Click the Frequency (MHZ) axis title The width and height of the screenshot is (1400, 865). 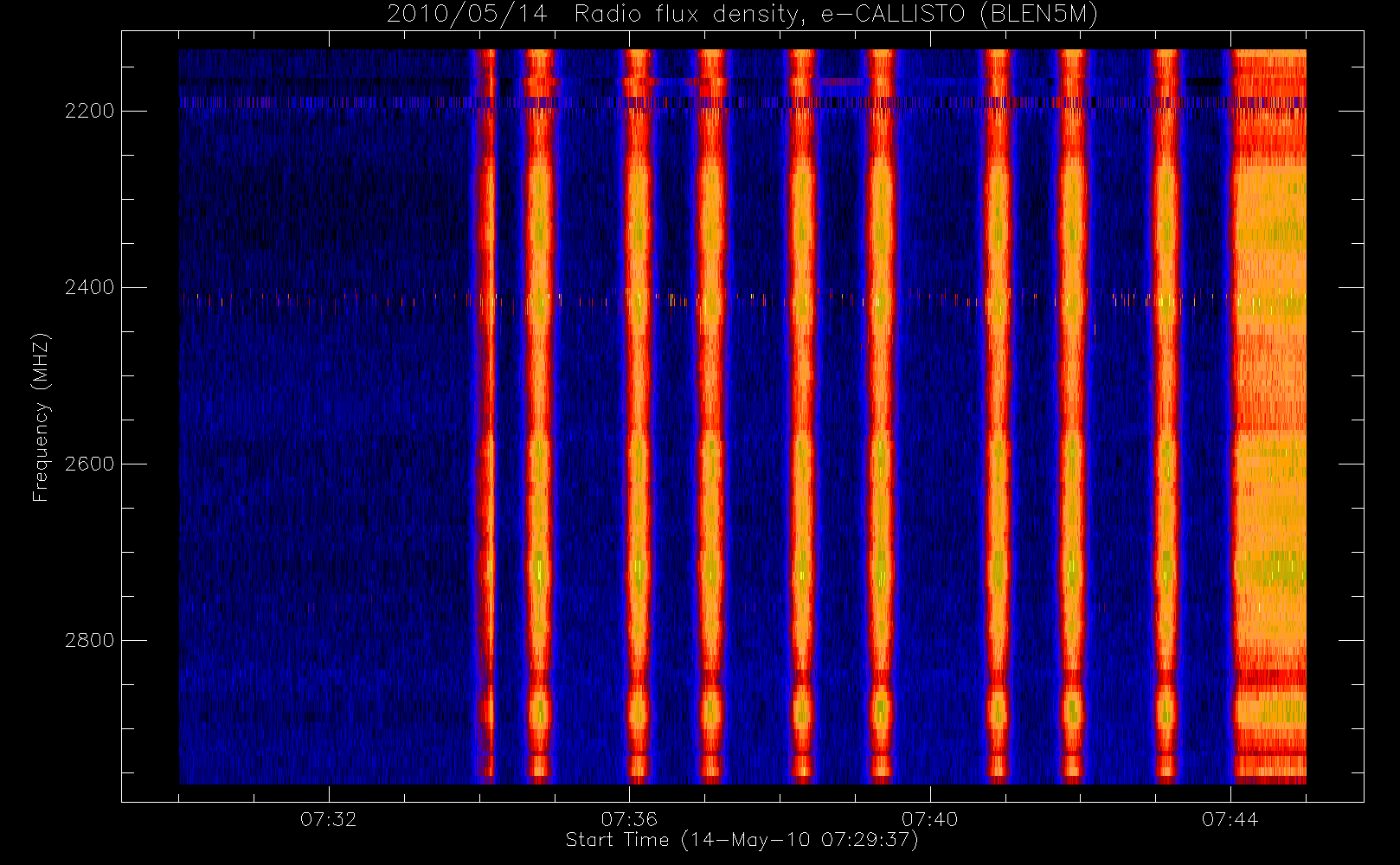point(41,417)
